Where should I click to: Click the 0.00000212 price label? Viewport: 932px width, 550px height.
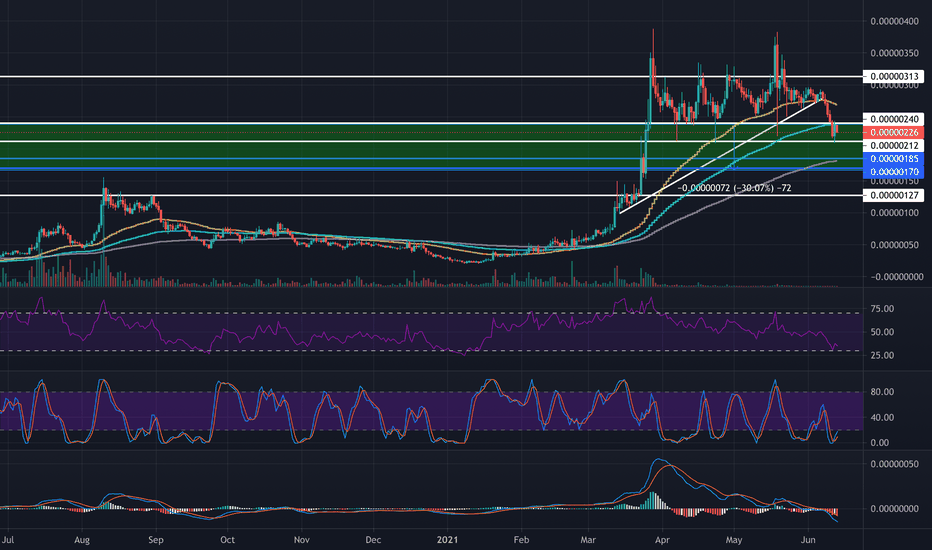tap(893, 145)
